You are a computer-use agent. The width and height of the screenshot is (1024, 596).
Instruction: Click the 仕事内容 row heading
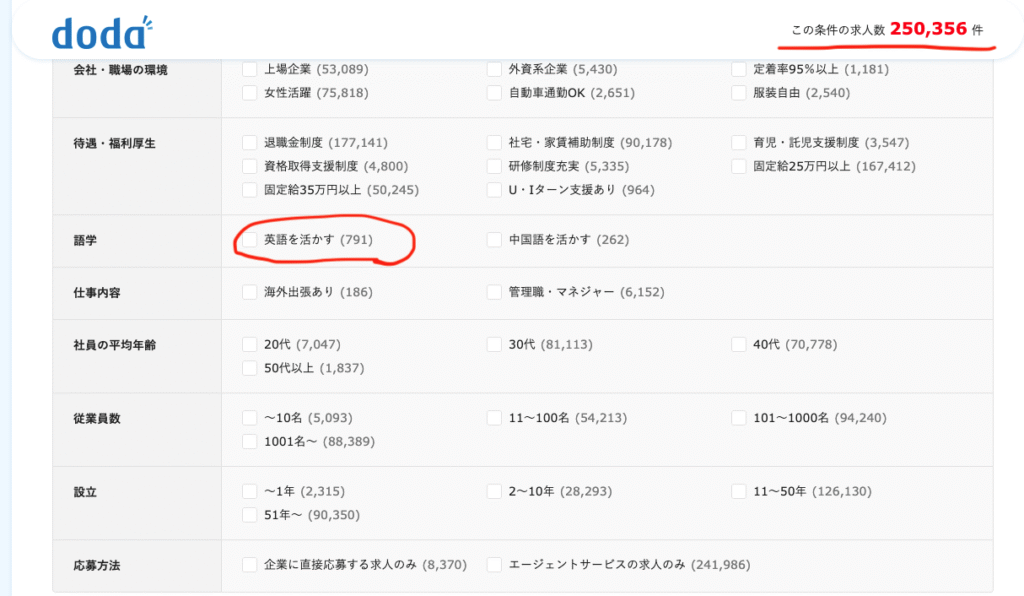tap(97, 292)
